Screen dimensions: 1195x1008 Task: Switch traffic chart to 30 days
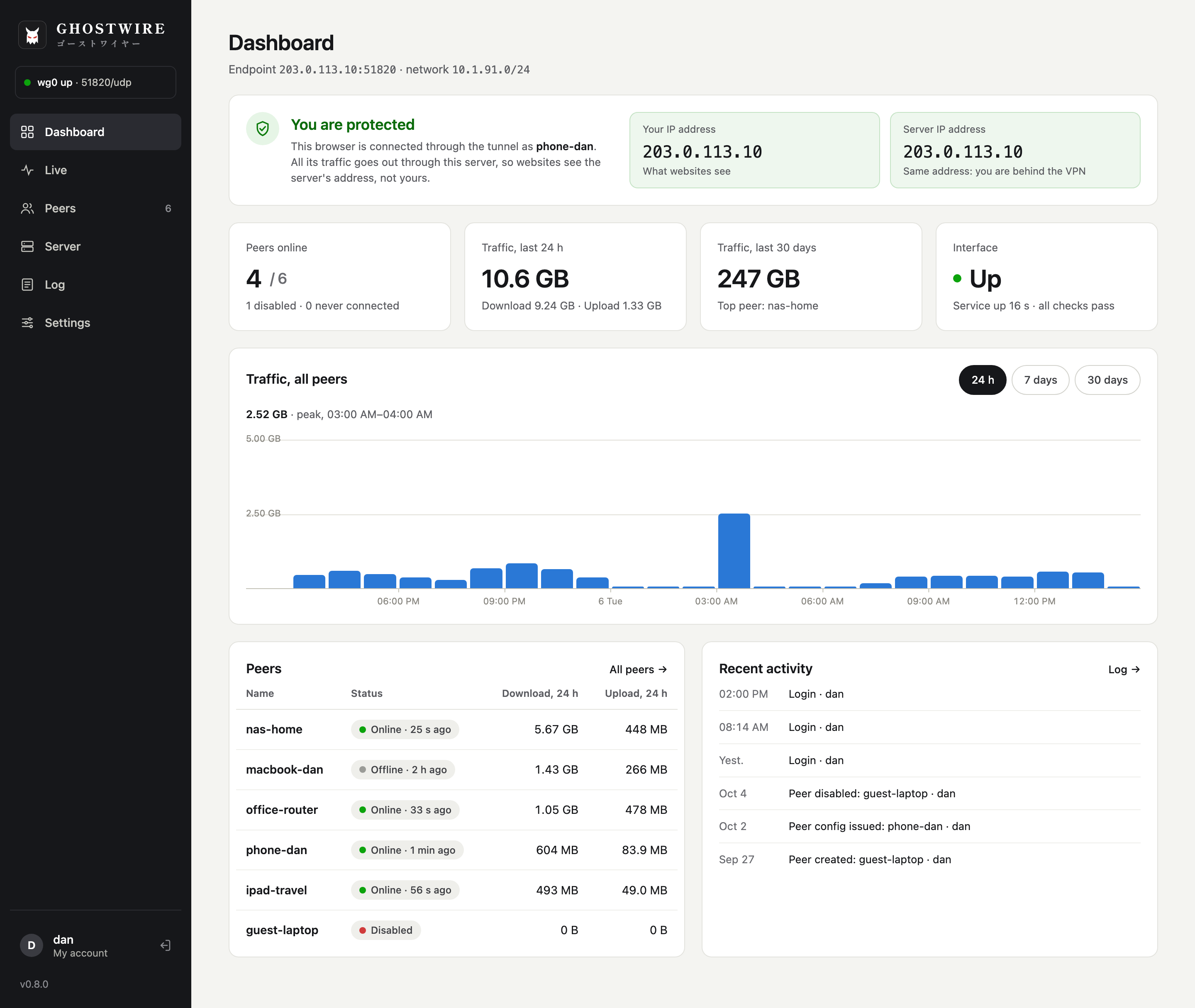[x=1107, y=380]
